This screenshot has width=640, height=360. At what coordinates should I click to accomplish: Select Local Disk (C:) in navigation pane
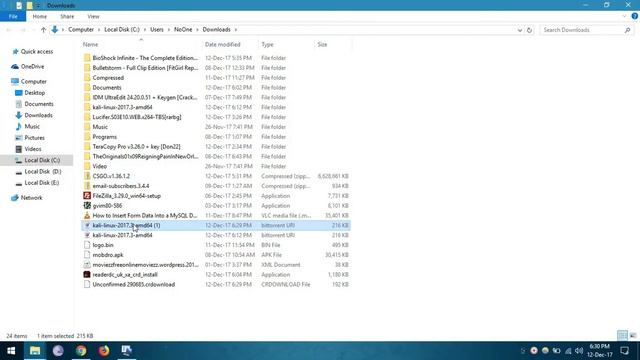[x=42, y=160]
